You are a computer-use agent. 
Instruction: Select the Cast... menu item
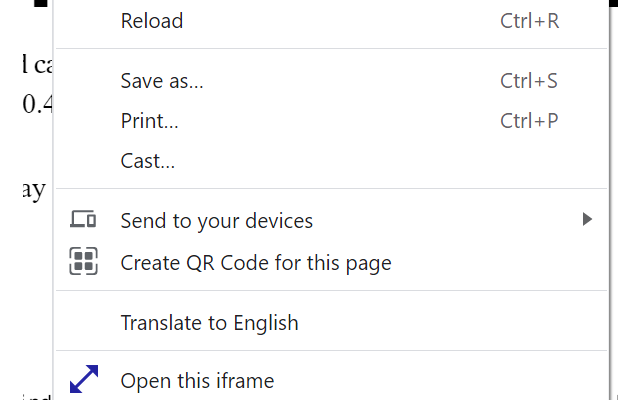point(147,161)
